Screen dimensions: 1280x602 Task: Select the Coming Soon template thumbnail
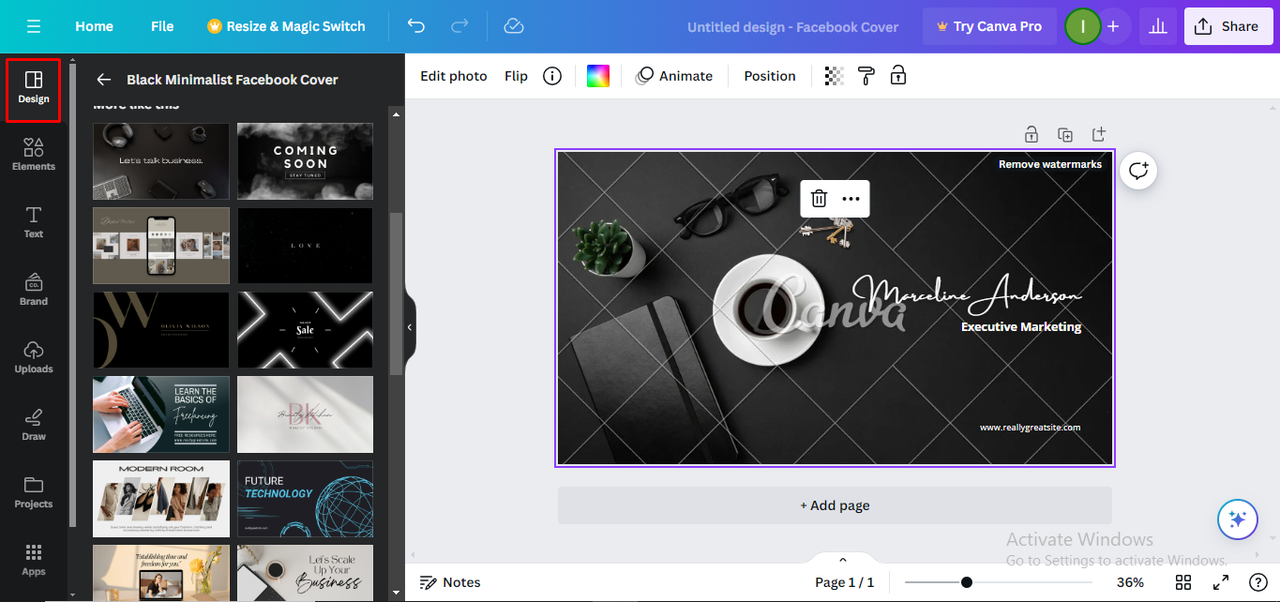click(305, 161)
